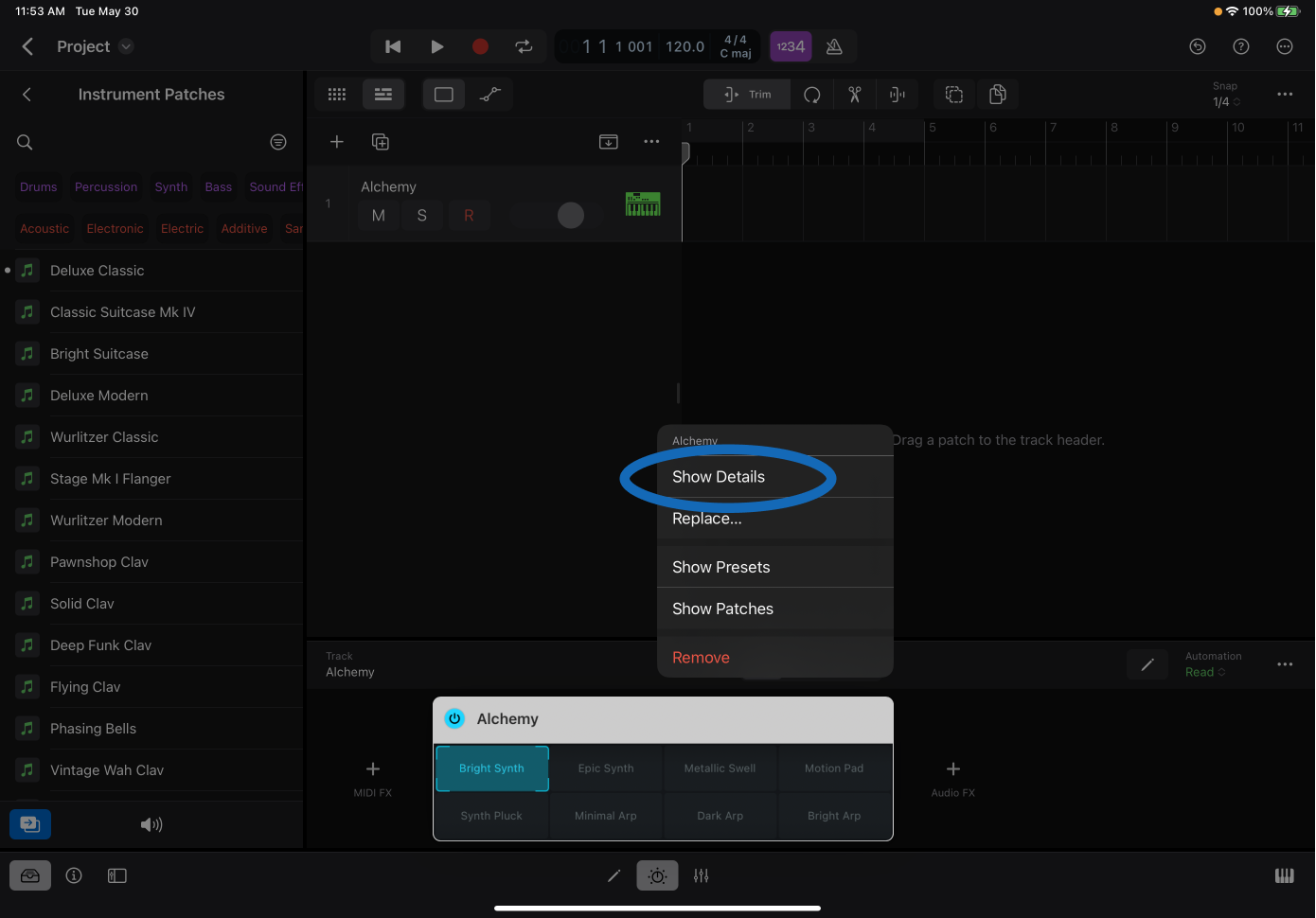
Task: Mute the Alchemy track
Action: click(x=379, y=216)
